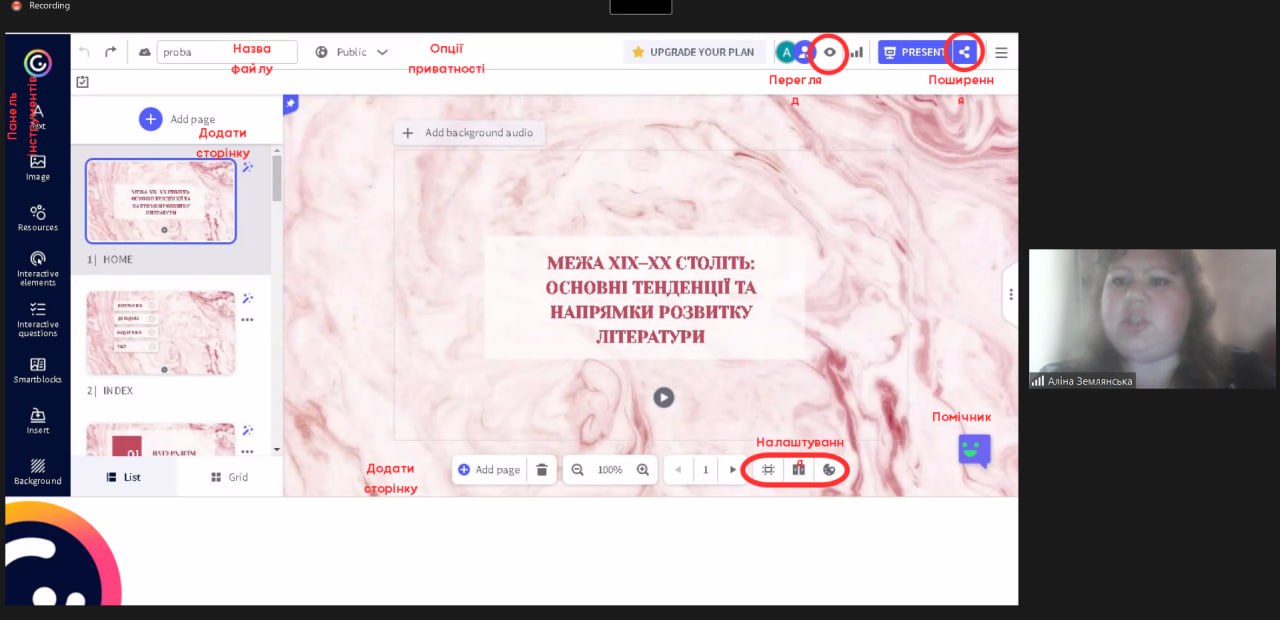Image resolution: width=1280 pixels, height=620 pixels.
Task: Click the PRESENT button
Action: pos(914,52)
